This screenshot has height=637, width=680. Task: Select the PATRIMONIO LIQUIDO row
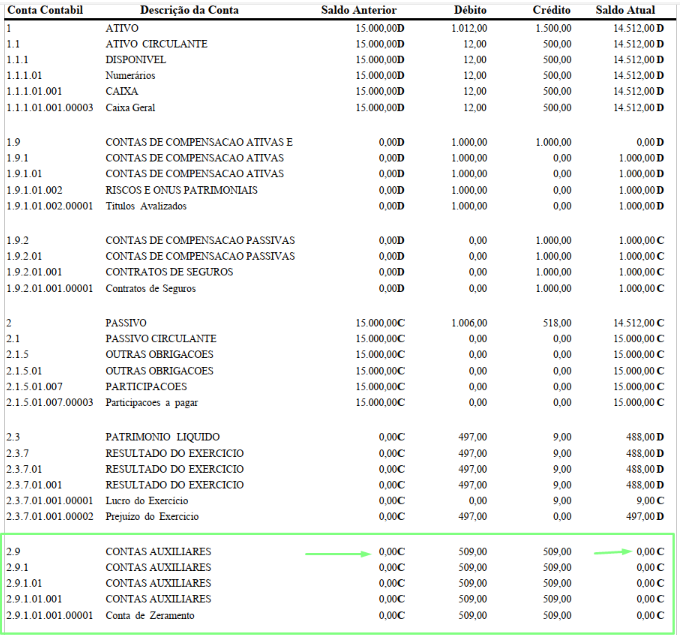335,437
